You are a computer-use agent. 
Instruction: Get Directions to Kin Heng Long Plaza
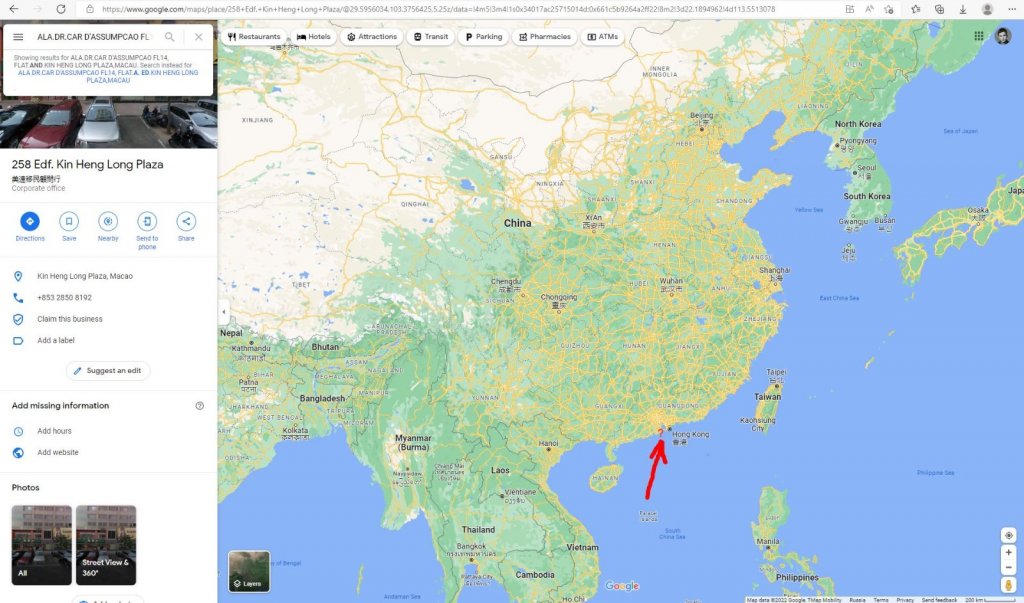30,221
